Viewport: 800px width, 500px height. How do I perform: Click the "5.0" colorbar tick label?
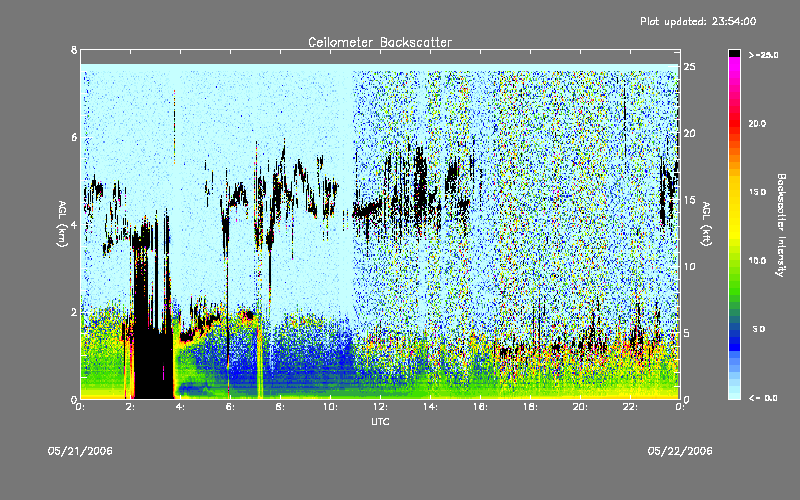[759, 329]
